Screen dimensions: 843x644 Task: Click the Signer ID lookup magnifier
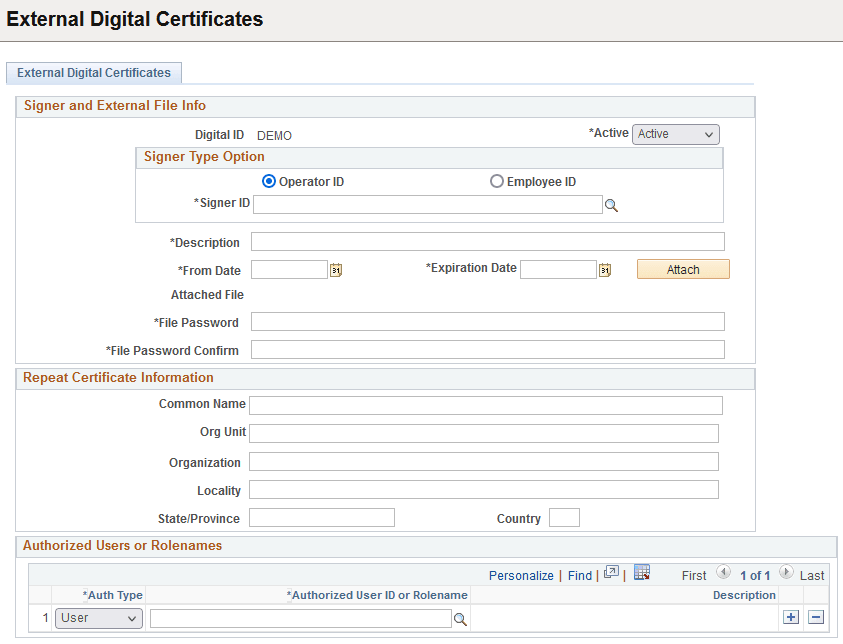click(612, 204)
